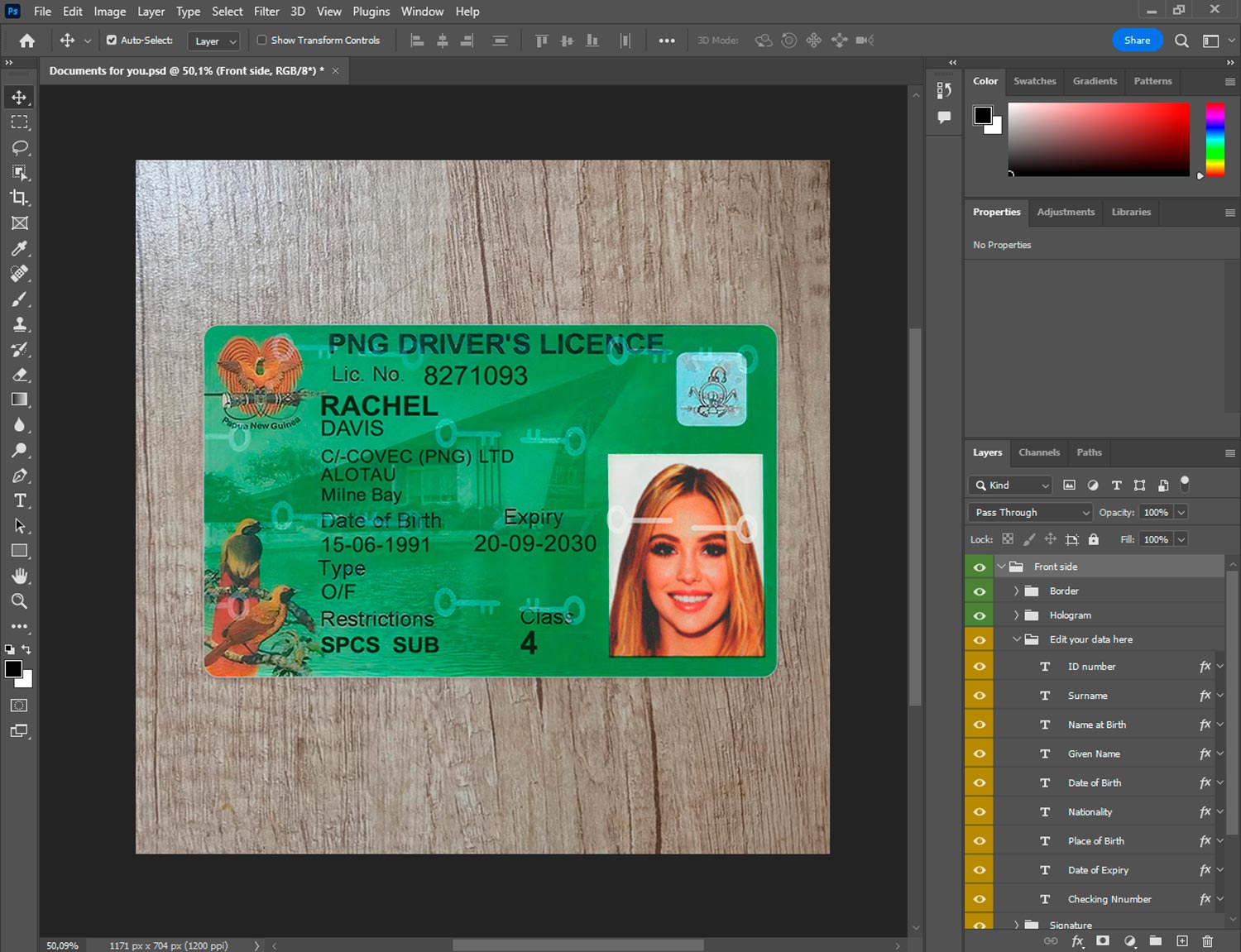
Task: Select the Crop tool
Action: [x=20, y=198]
